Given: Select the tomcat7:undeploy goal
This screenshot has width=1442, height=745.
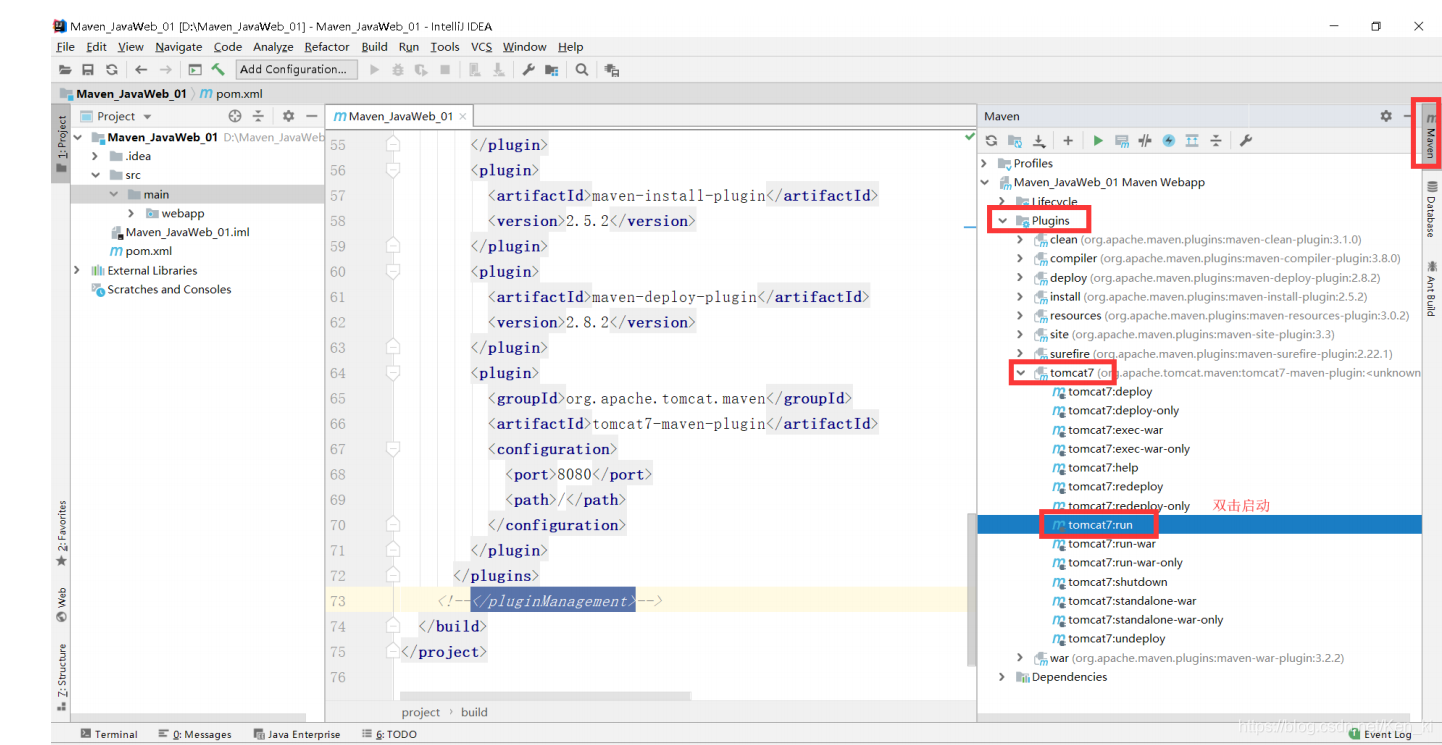Looking at the screenshot, I should (1116, 639).
